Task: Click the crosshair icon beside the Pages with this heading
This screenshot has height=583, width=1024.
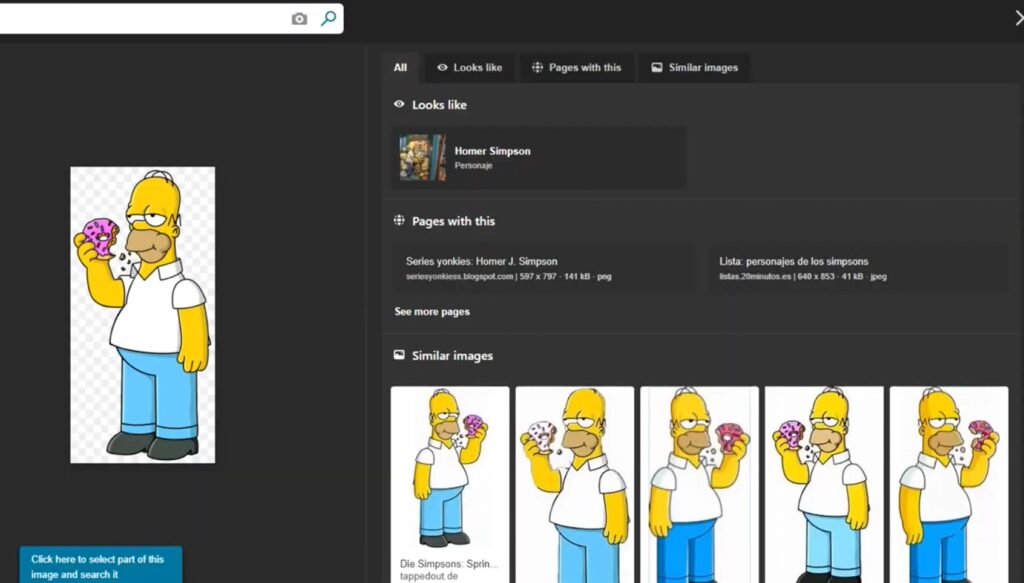Action: 400,221
